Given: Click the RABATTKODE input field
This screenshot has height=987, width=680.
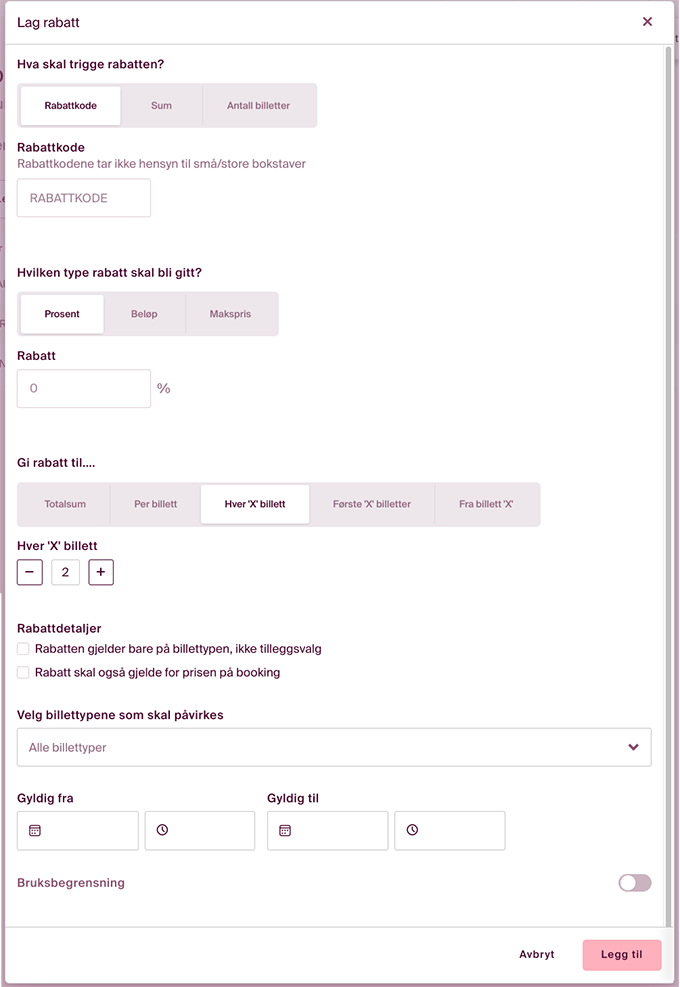Looking at the screenshot, I should [x=84, y=198].
